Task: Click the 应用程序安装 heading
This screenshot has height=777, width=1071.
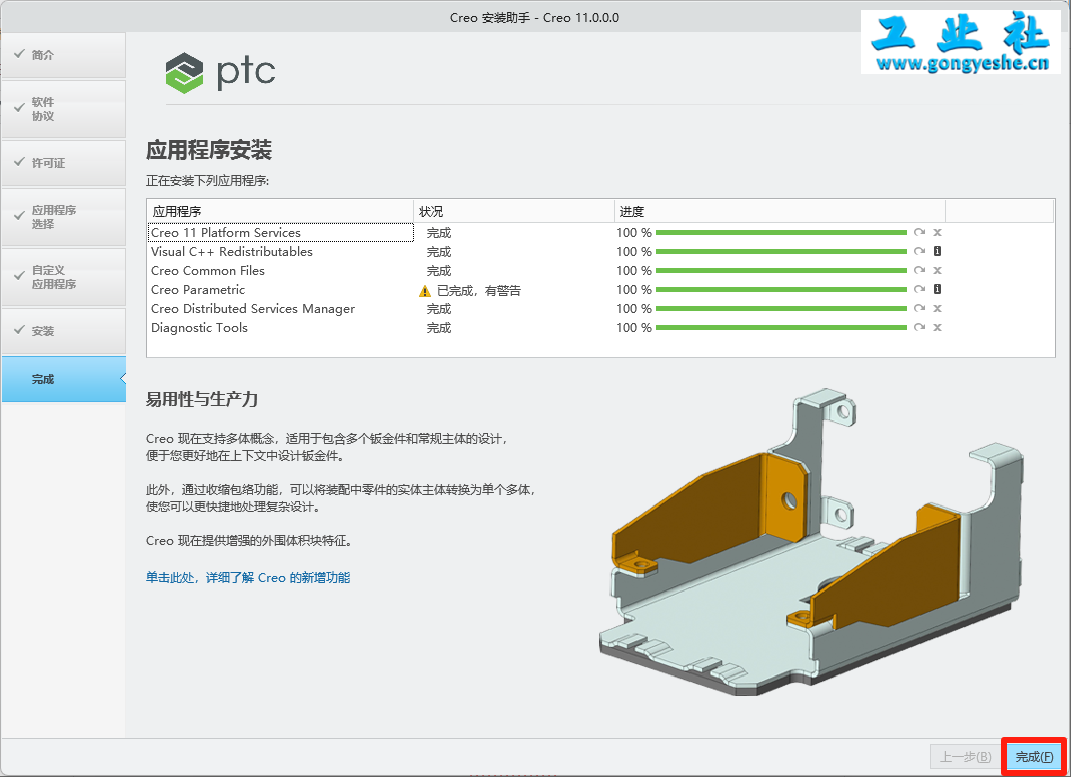Action: [x=209, y=150]
